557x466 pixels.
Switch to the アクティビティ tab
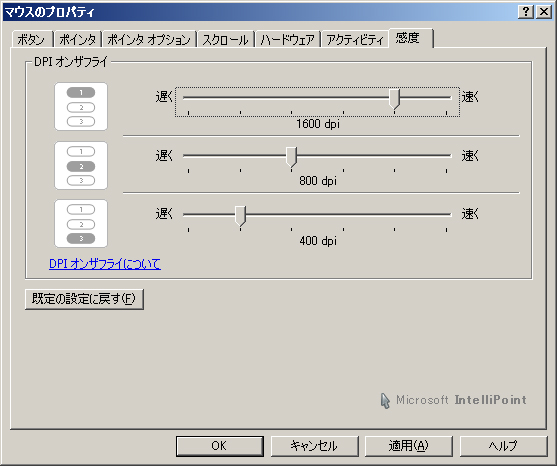(x=355, y=39)
